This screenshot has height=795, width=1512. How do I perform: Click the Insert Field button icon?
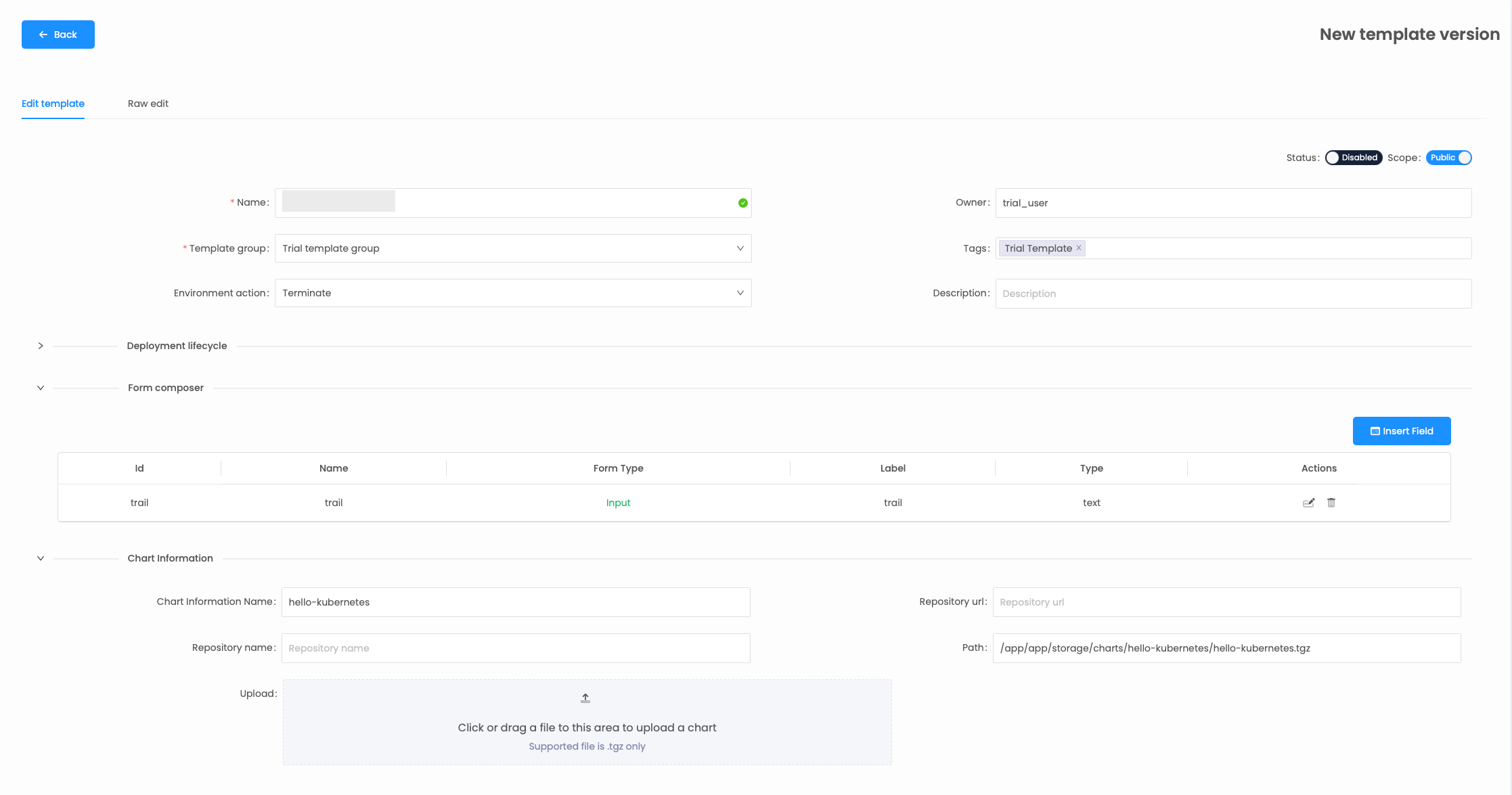(1374, 431)
